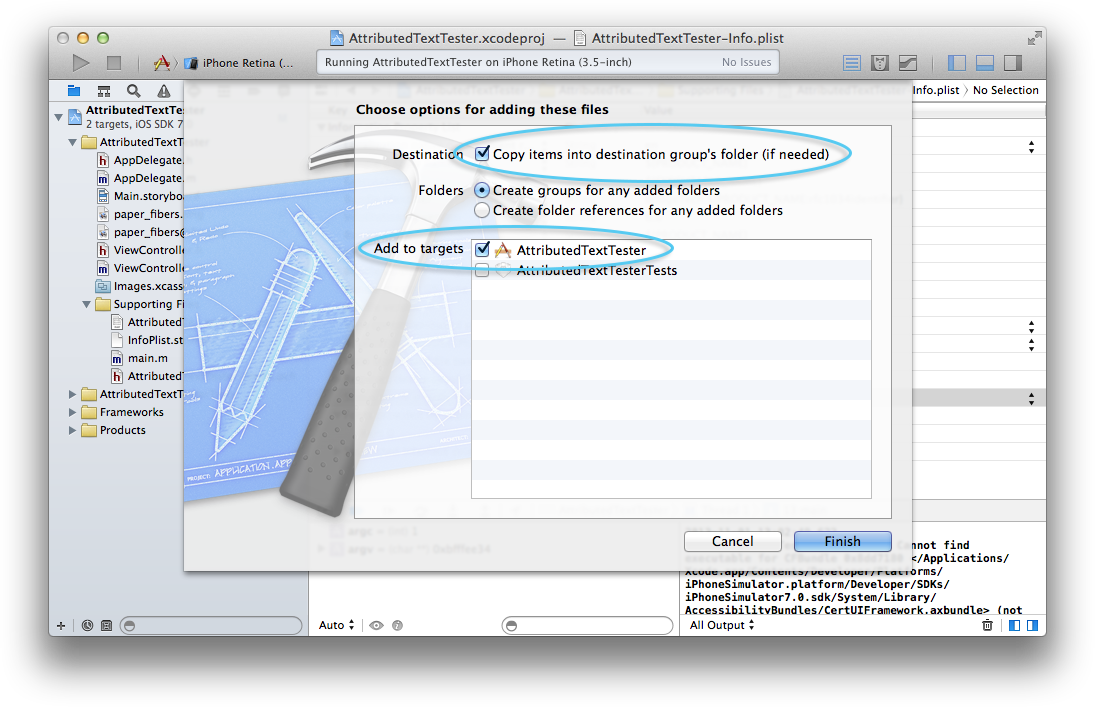
Task: Click the add (+) button in navigator footer
Action: (x=61, y=625)
